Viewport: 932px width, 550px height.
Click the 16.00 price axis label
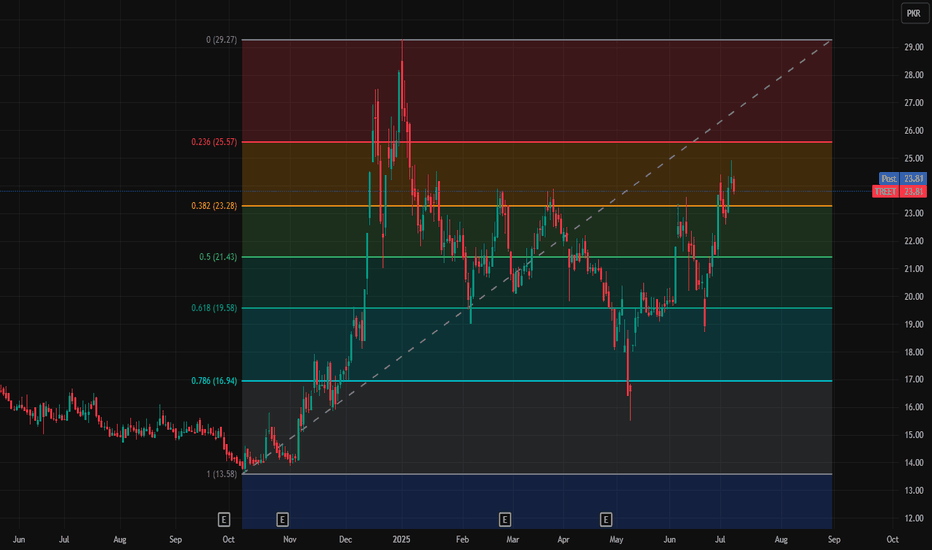pos(914,407)
